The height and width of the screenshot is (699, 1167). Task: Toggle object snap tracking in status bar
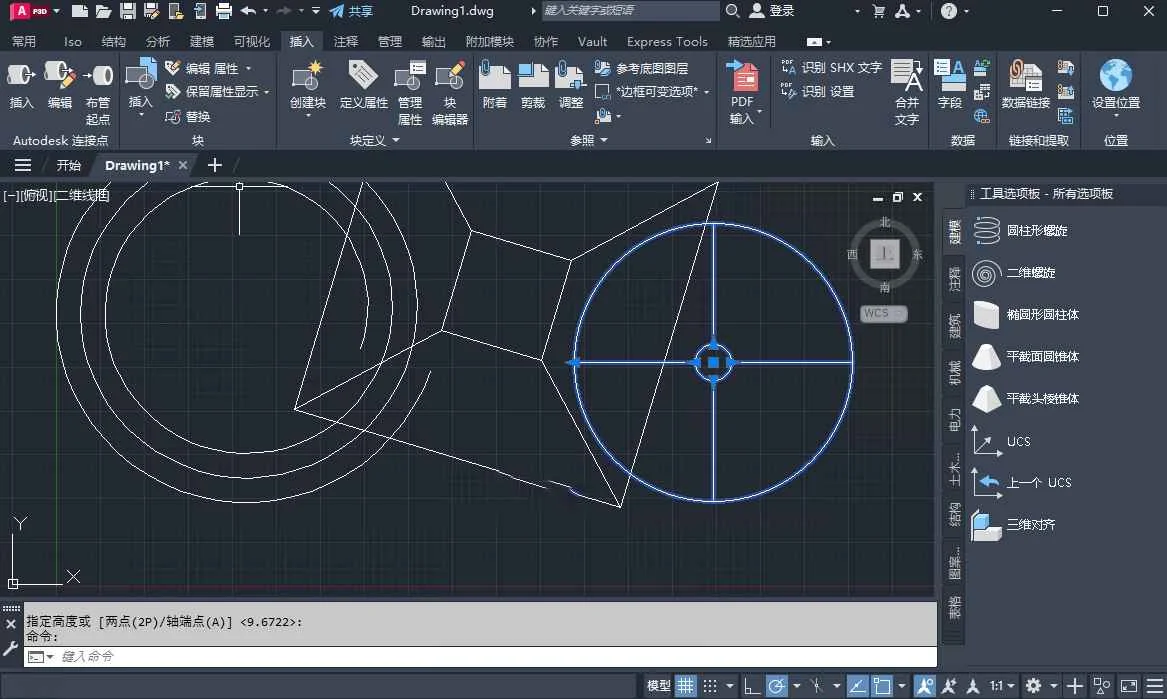click(857, 686)
